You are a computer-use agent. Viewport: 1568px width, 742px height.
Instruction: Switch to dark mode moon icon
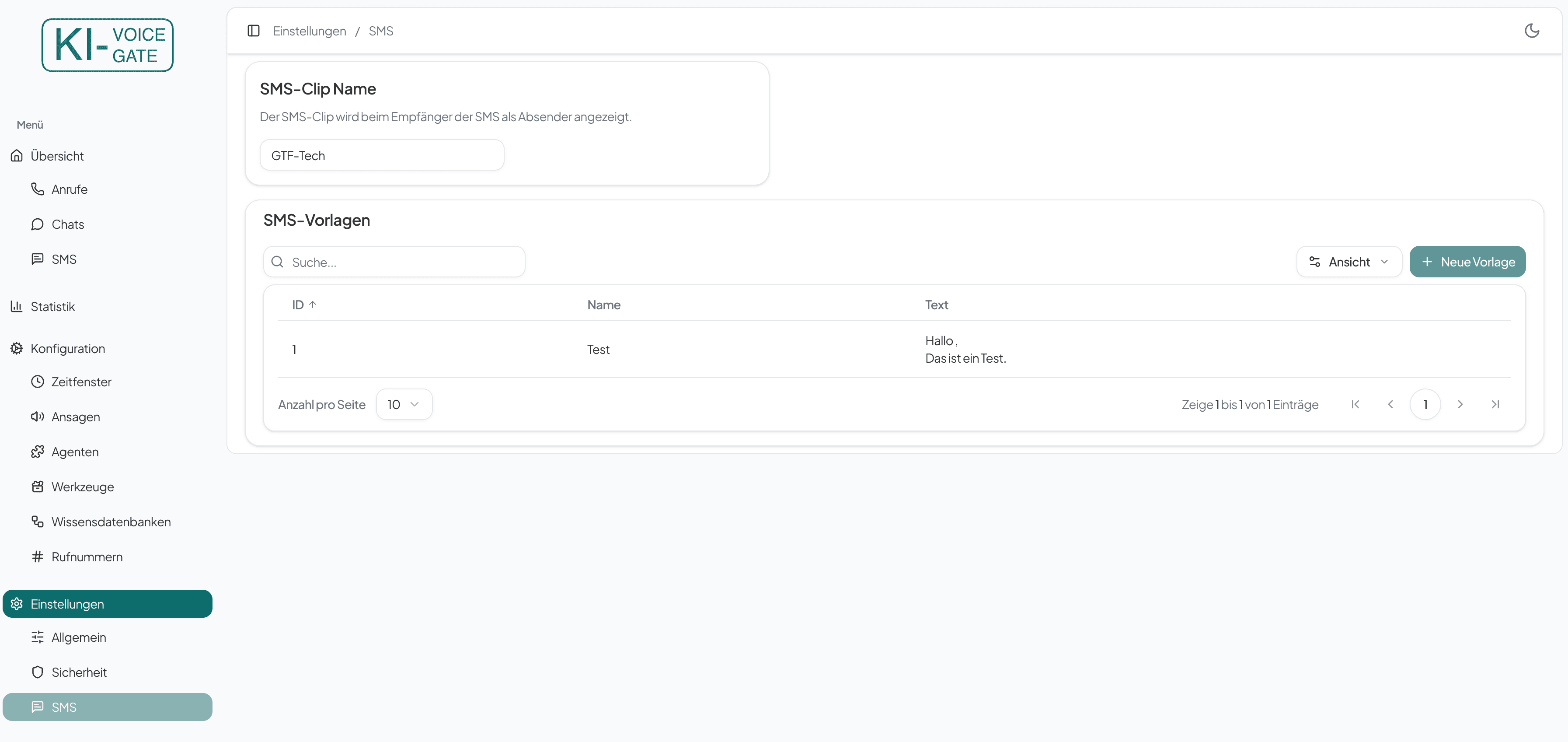point(1531,31)
